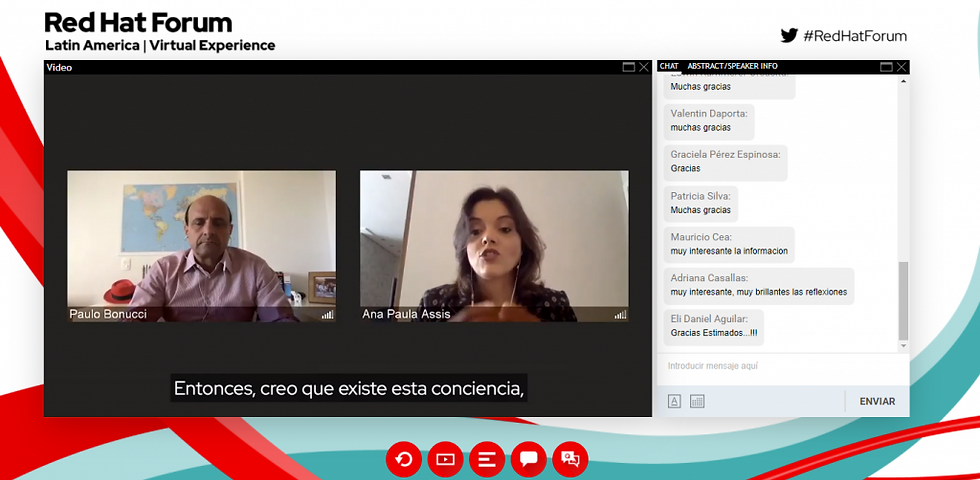
Task: Open the video player icon in bottom dock
Action: [445, 460]
